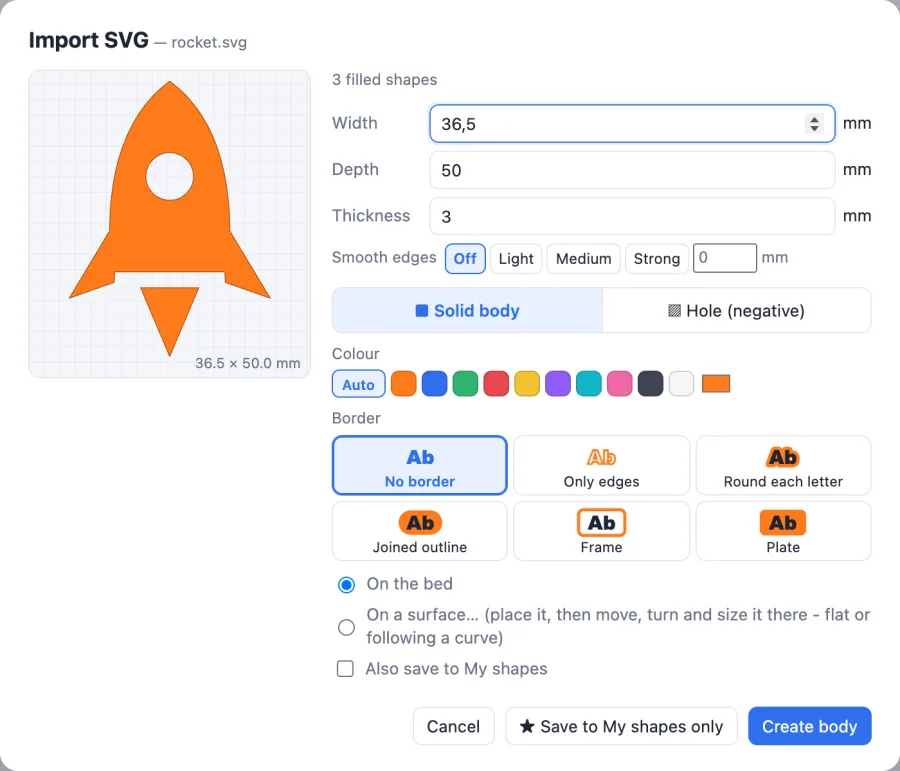Viewport: 900px width, 771px height.
Task: Pick the red colour swatch
Action: [x=496, y=384]
